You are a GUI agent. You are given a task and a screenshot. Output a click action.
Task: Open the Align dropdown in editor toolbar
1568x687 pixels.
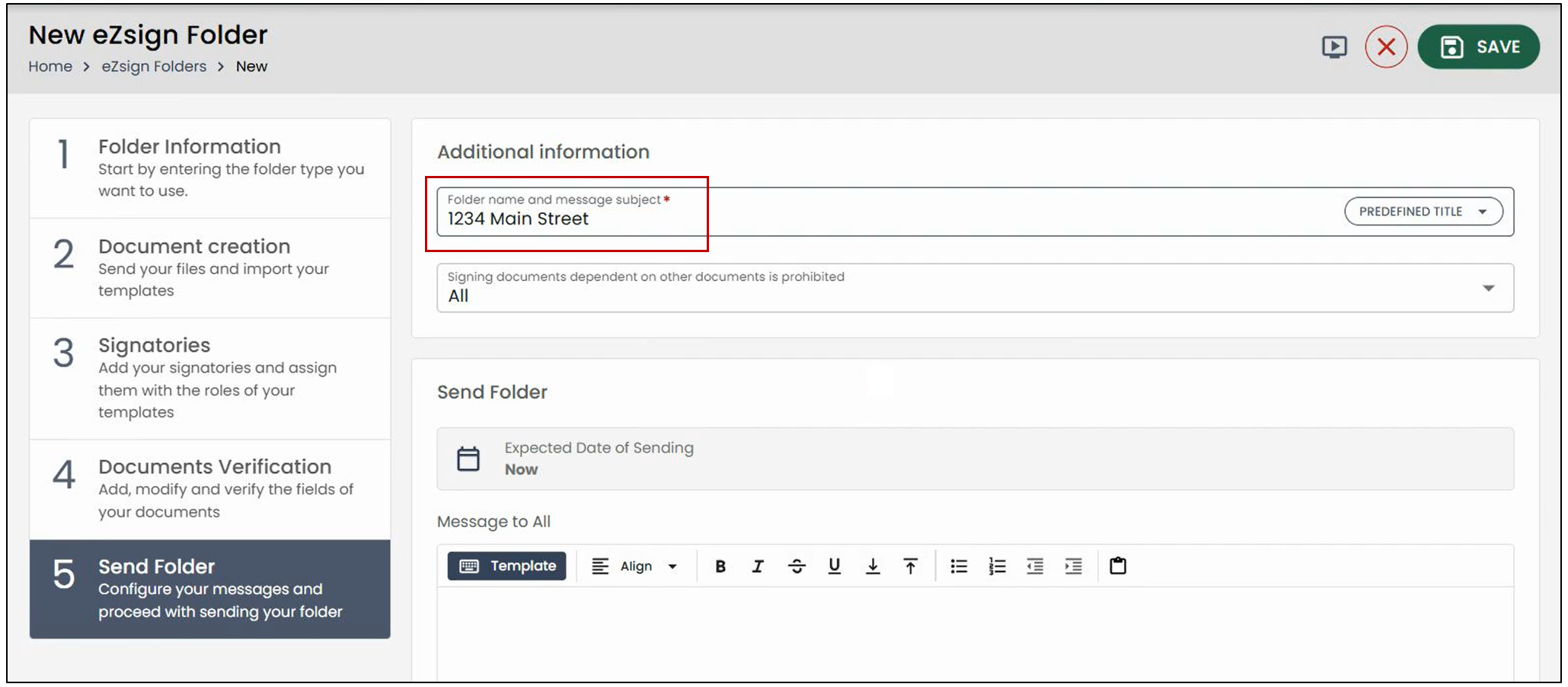click(634, 566)
